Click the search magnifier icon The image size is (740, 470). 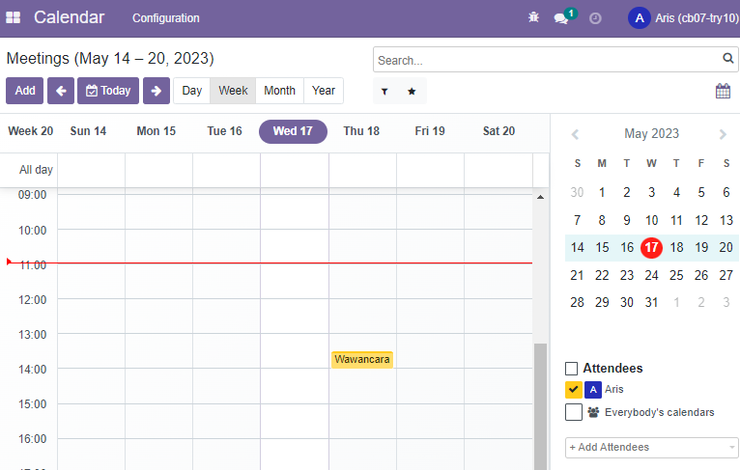click(x=728, y=58)
